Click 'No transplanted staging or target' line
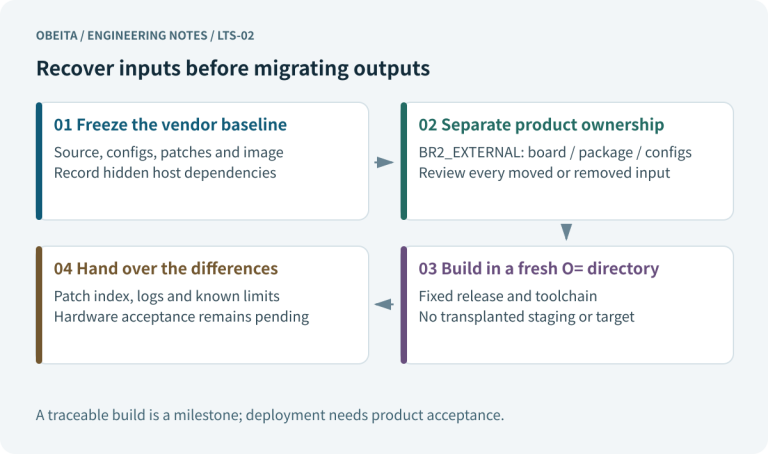This screenshot has height=454, width=768. point(527,317)
